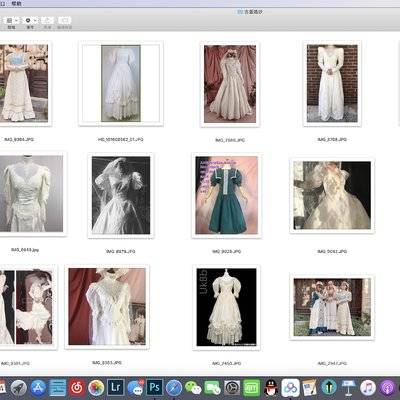Launch the red NetEase Music dock icon
Viewport: 400px width, 400px height.
[x=77, y=388]
